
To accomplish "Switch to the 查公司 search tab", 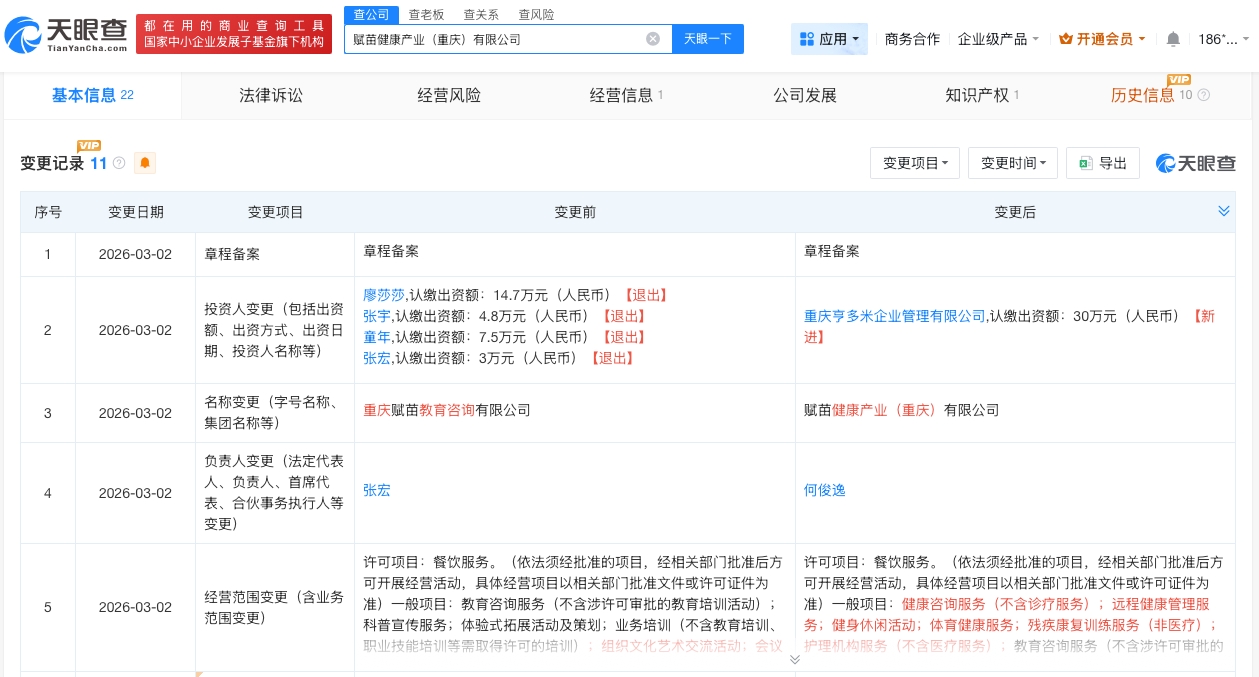I will (x=371, y=14).
